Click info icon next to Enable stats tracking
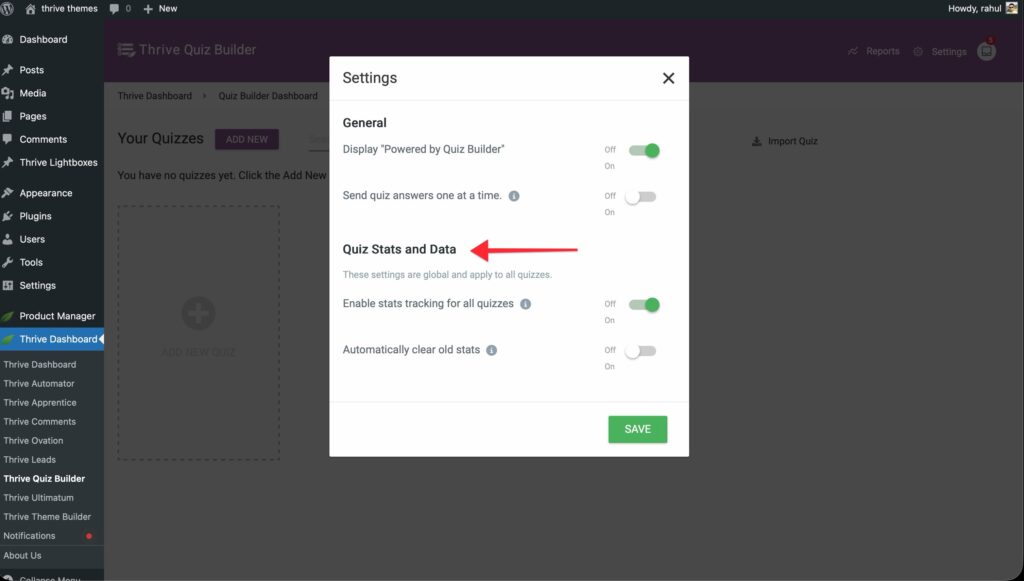Screen dimensions: 1024x581 point(526,304)
